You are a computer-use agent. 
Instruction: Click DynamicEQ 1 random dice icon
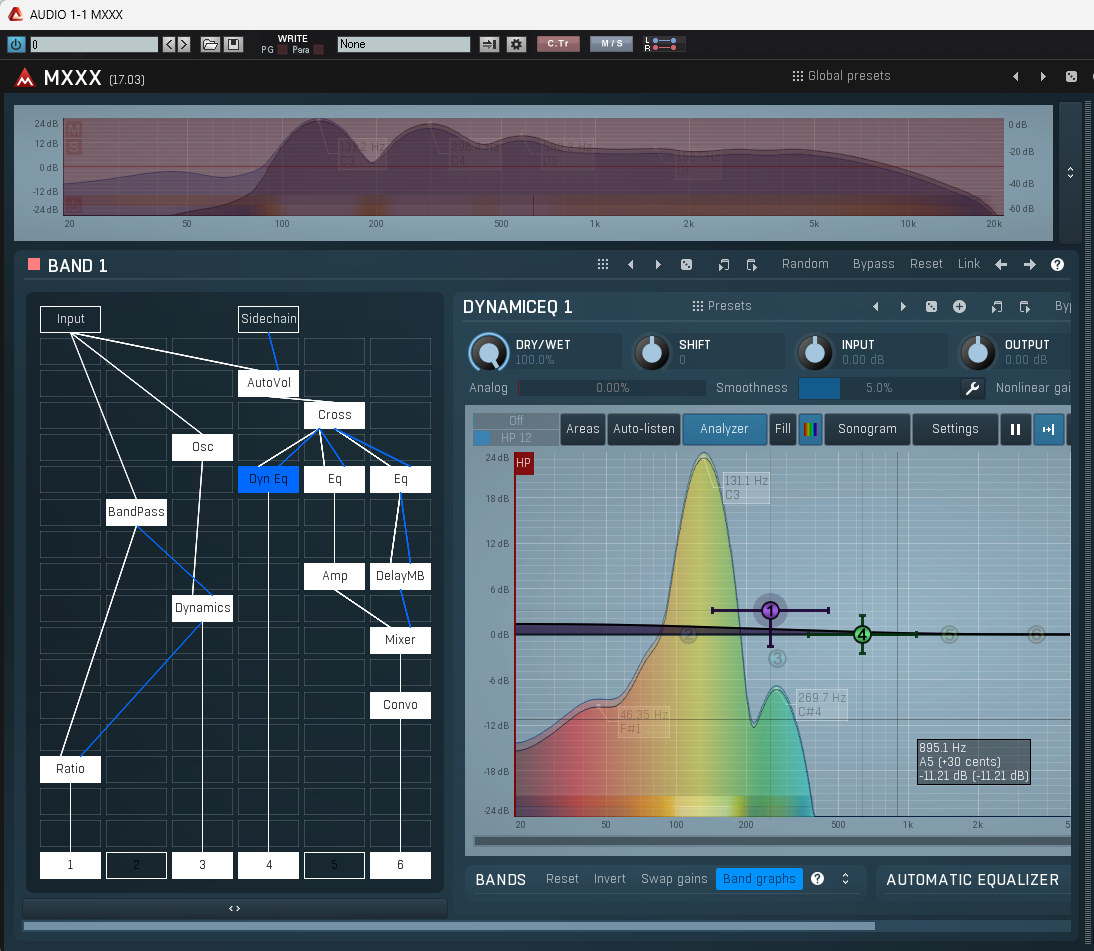click(931, 306)
